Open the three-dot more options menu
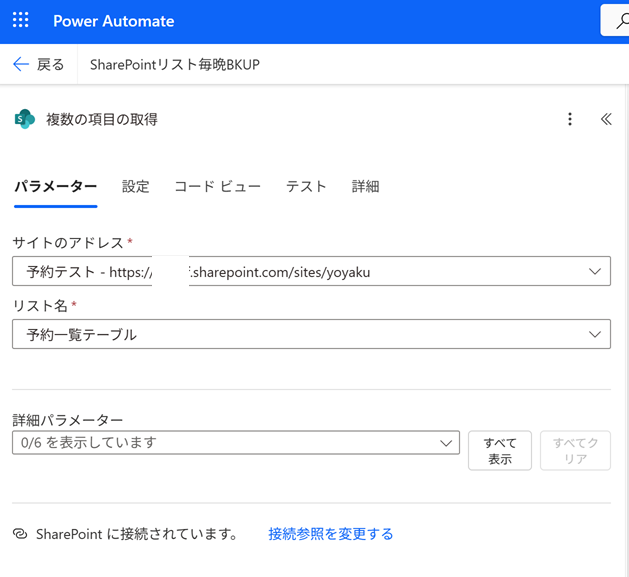The width and height of the screenshot is (629, 577). pos(570,119)
